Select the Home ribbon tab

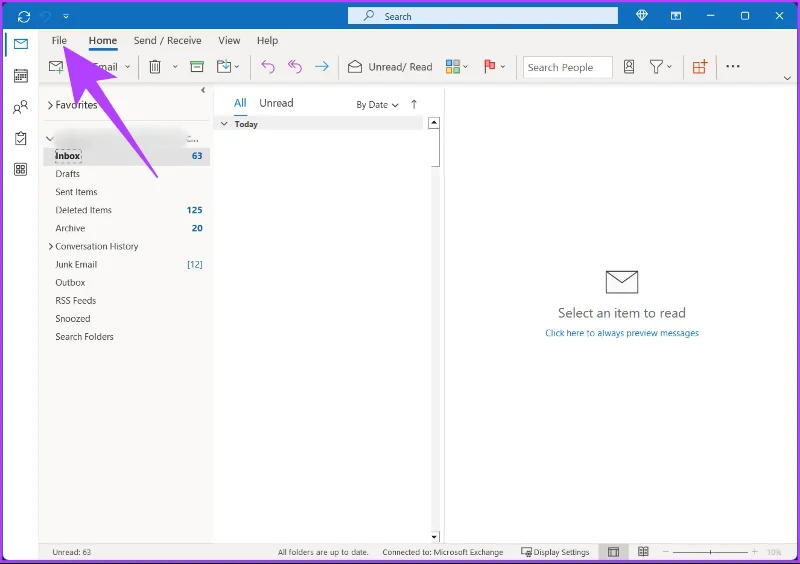tap(103, 40)
